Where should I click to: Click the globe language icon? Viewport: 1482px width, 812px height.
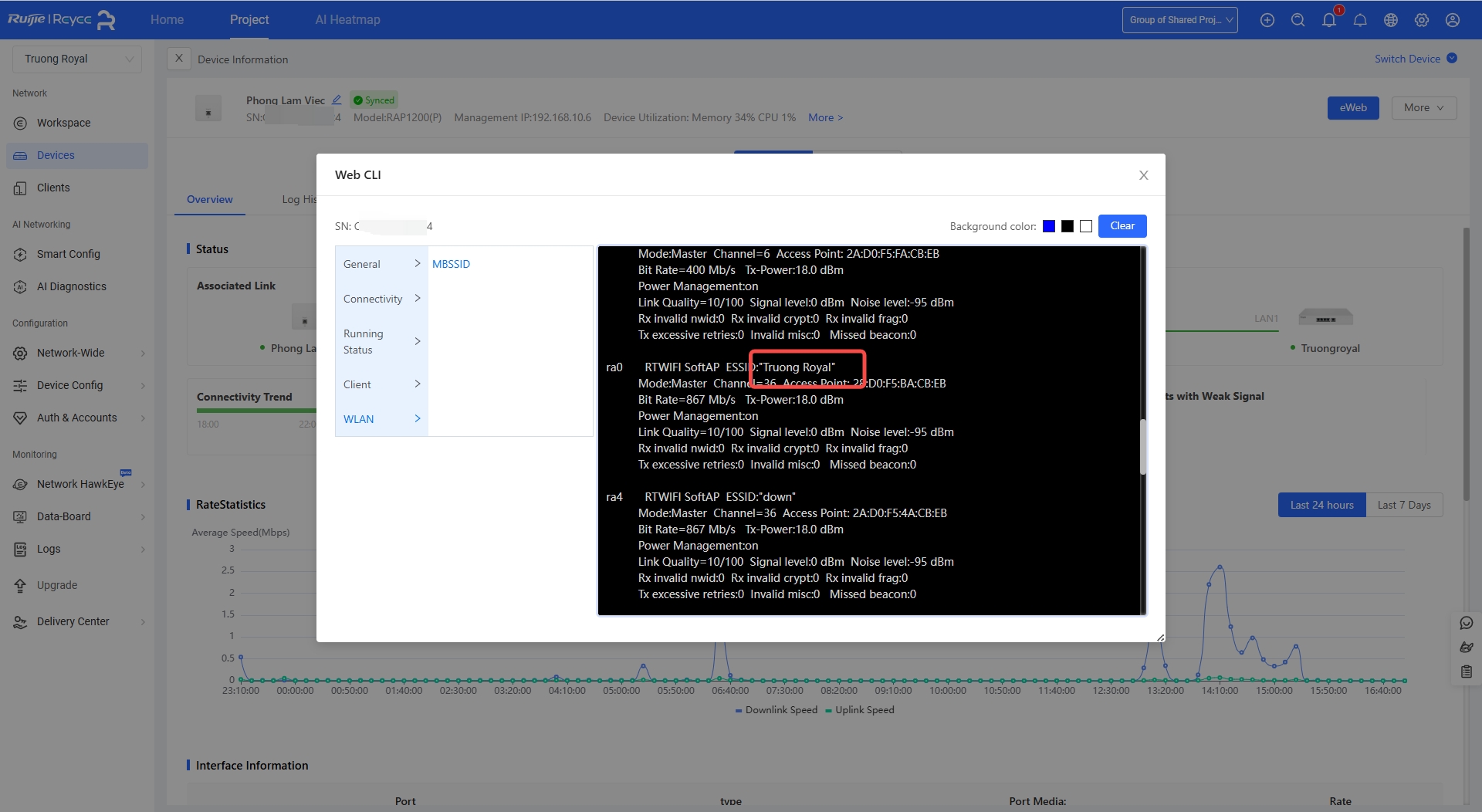pos(1390,20)
